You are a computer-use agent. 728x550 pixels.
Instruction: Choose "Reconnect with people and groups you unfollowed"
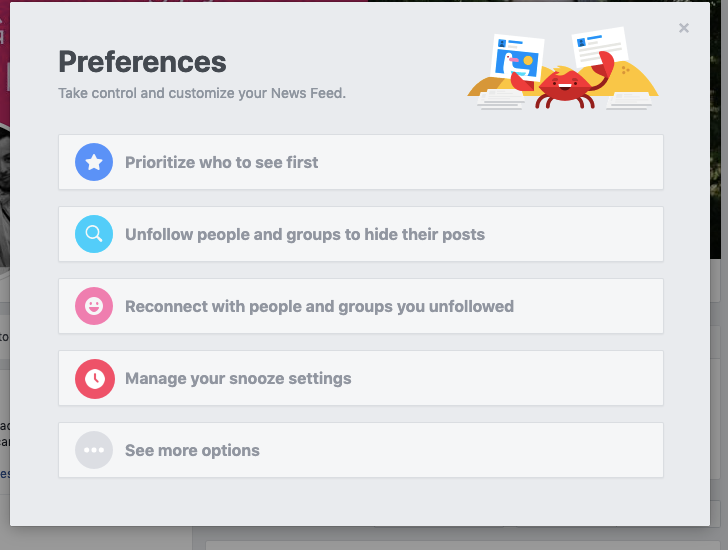pos(319,306)
